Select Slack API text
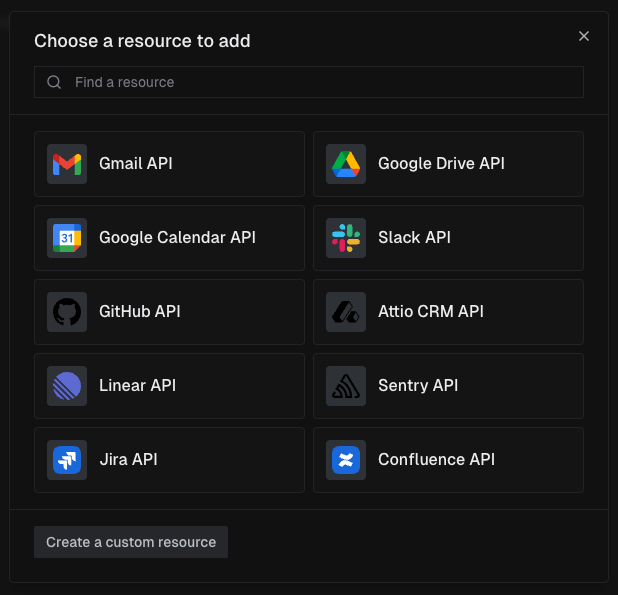 414,238
